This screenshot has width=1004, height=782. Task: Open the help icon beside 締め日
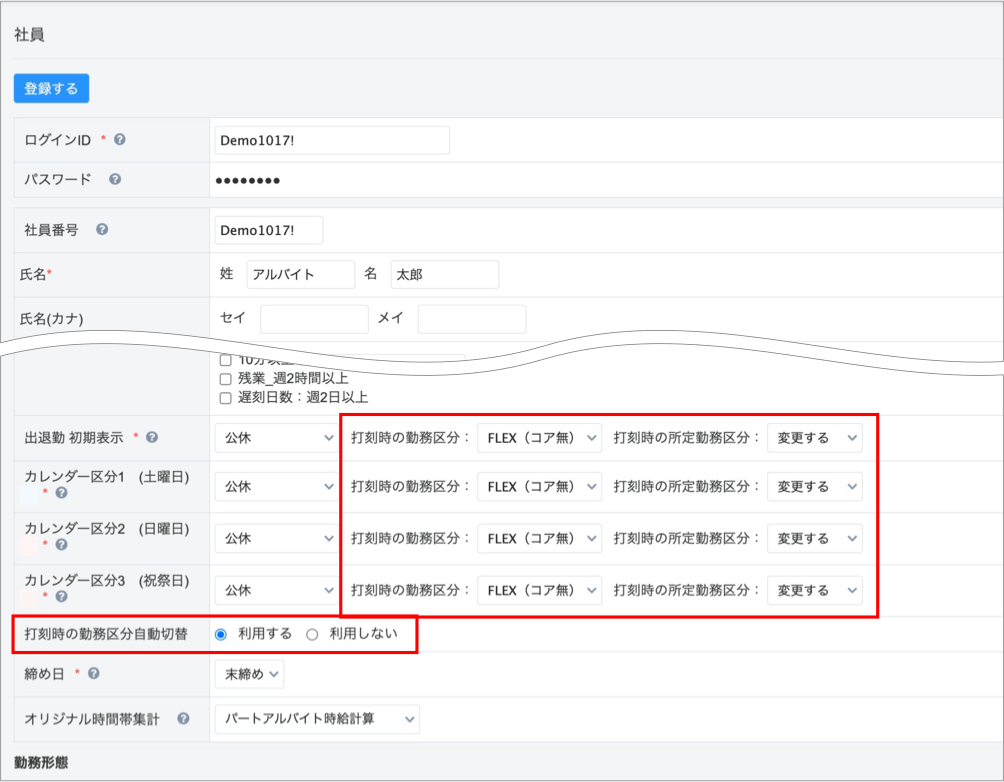(x=93, y=674)
